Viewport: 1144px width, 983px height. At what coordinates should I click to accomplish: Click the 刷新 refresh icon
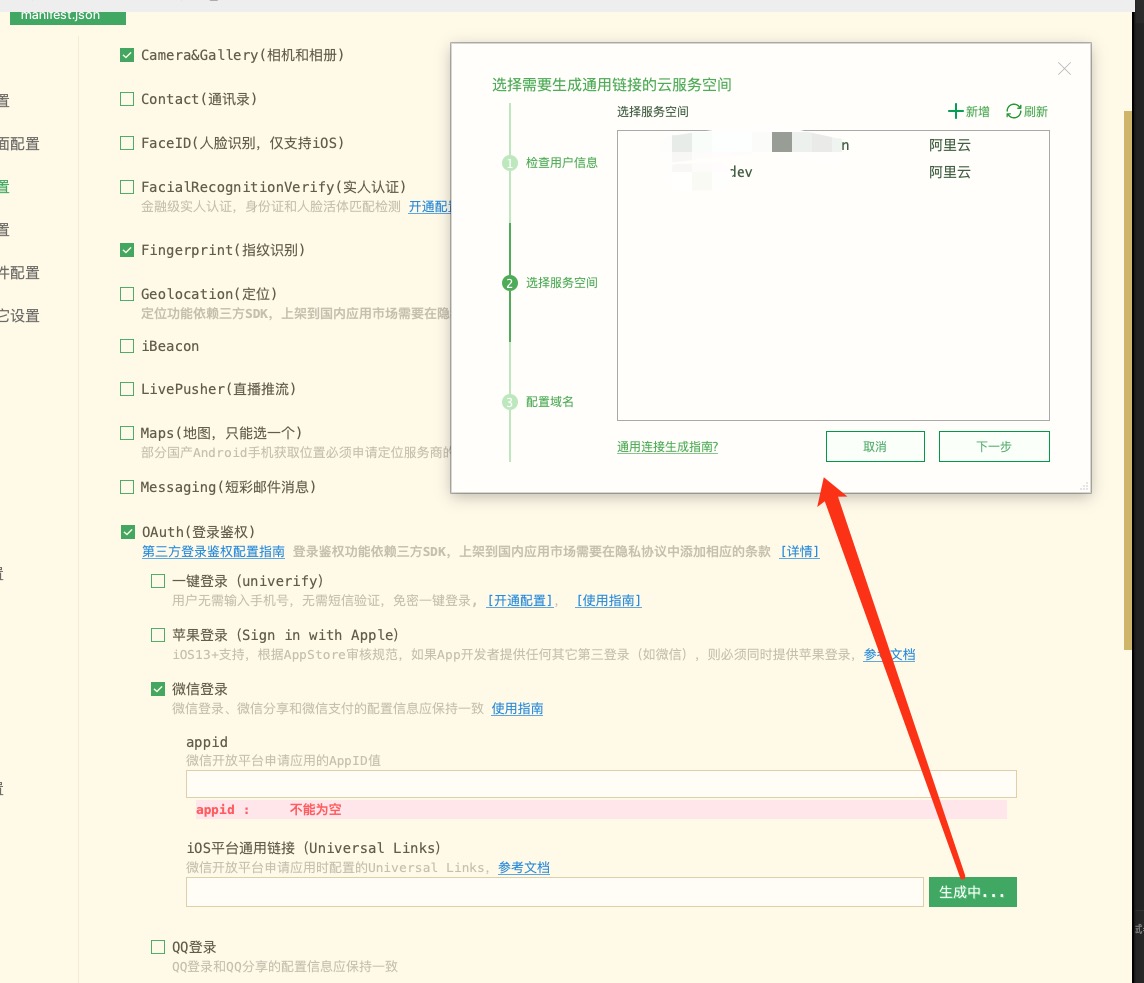click(x=1014, y=112)
